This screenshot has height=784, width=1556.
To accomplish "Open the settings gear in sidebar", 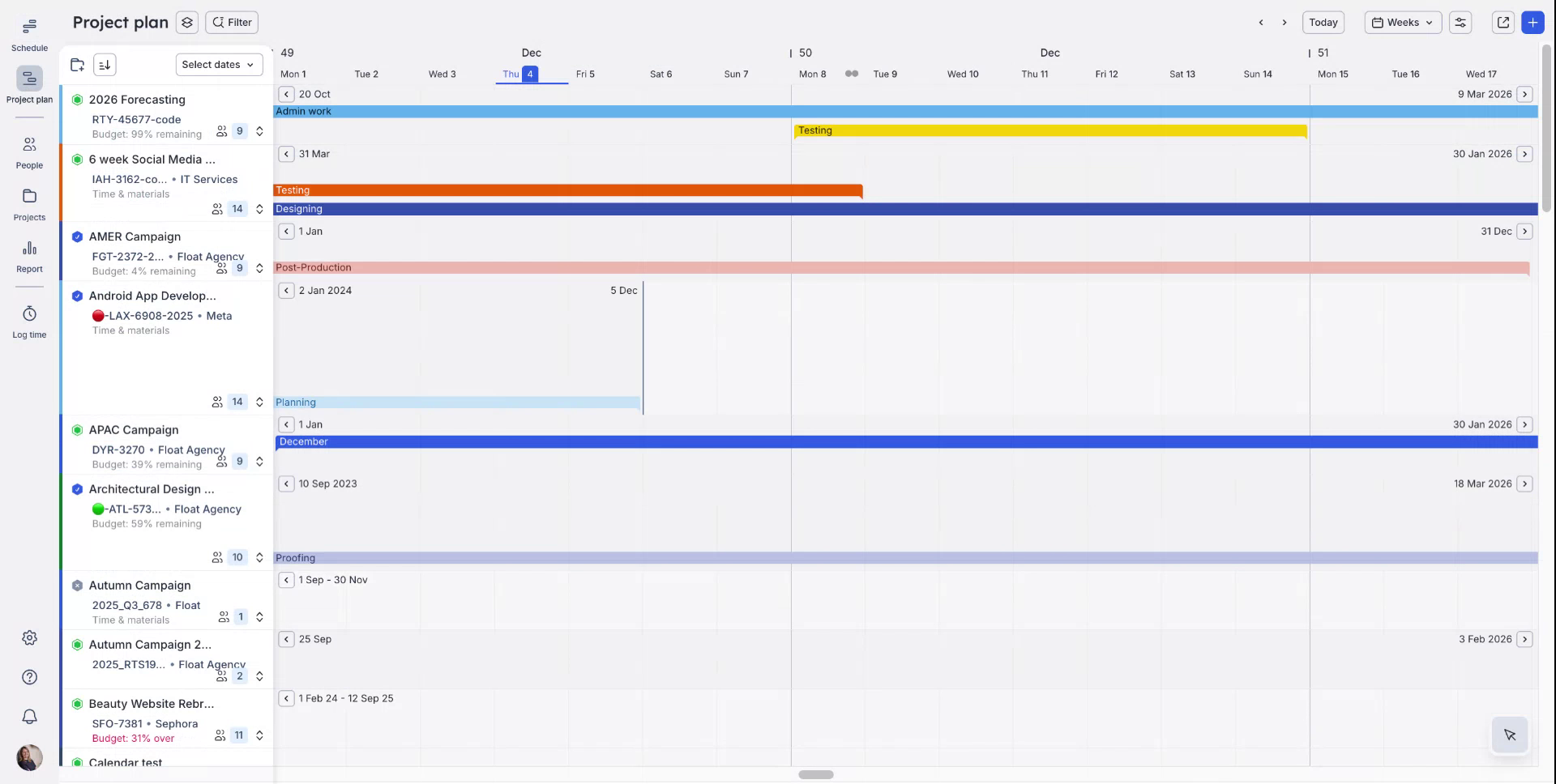I will coord(29,638).
